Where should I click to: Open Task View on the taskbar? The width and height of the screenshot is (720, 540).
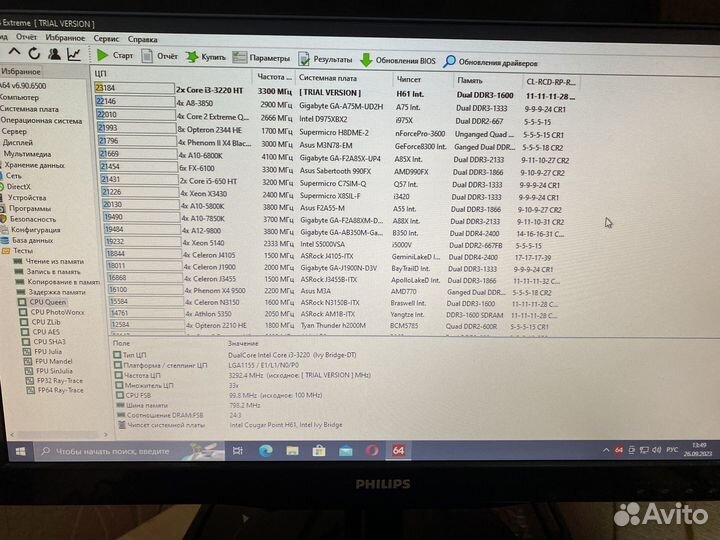click(x=237, y=451)
